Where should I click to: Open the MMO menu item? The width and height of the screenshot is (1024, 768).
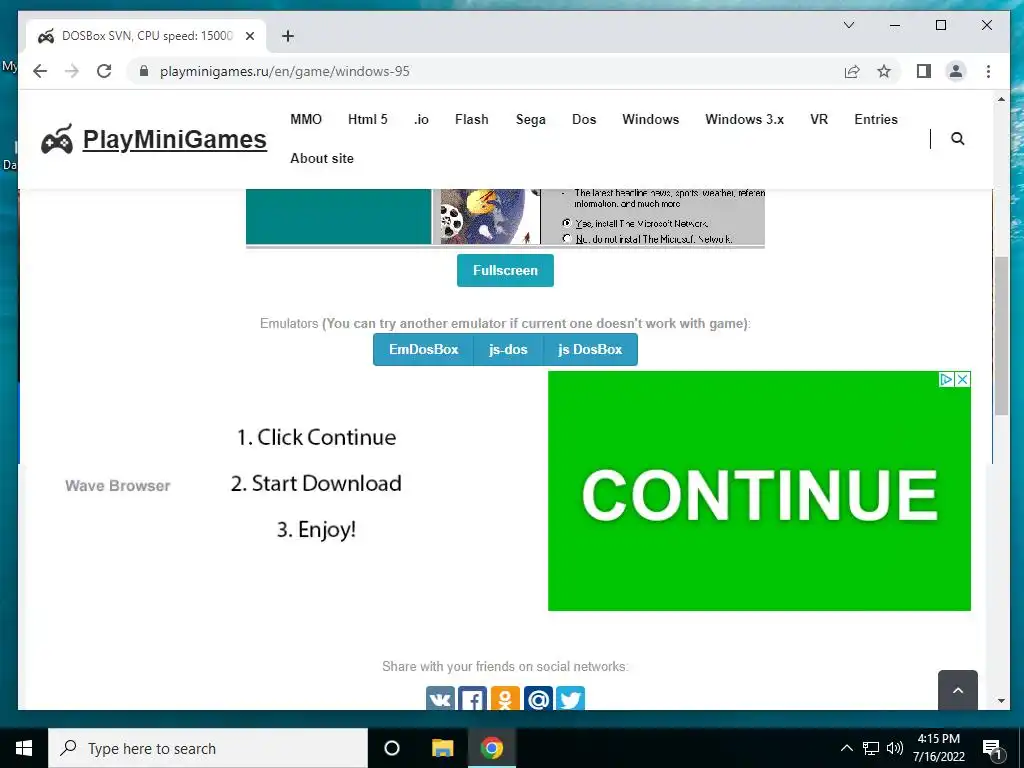click(x=306, y=119)
